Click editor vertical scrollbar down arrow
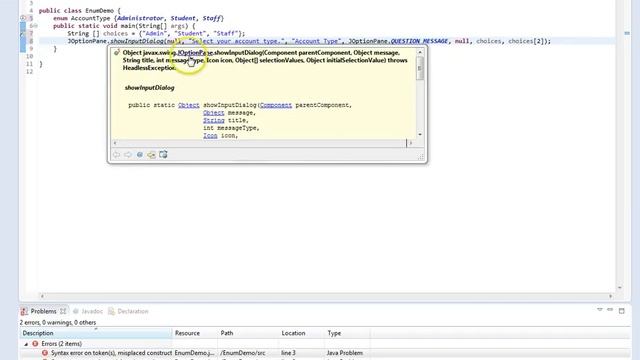The width and height of the screenshot is (640, 360). (x=620, y=288)
